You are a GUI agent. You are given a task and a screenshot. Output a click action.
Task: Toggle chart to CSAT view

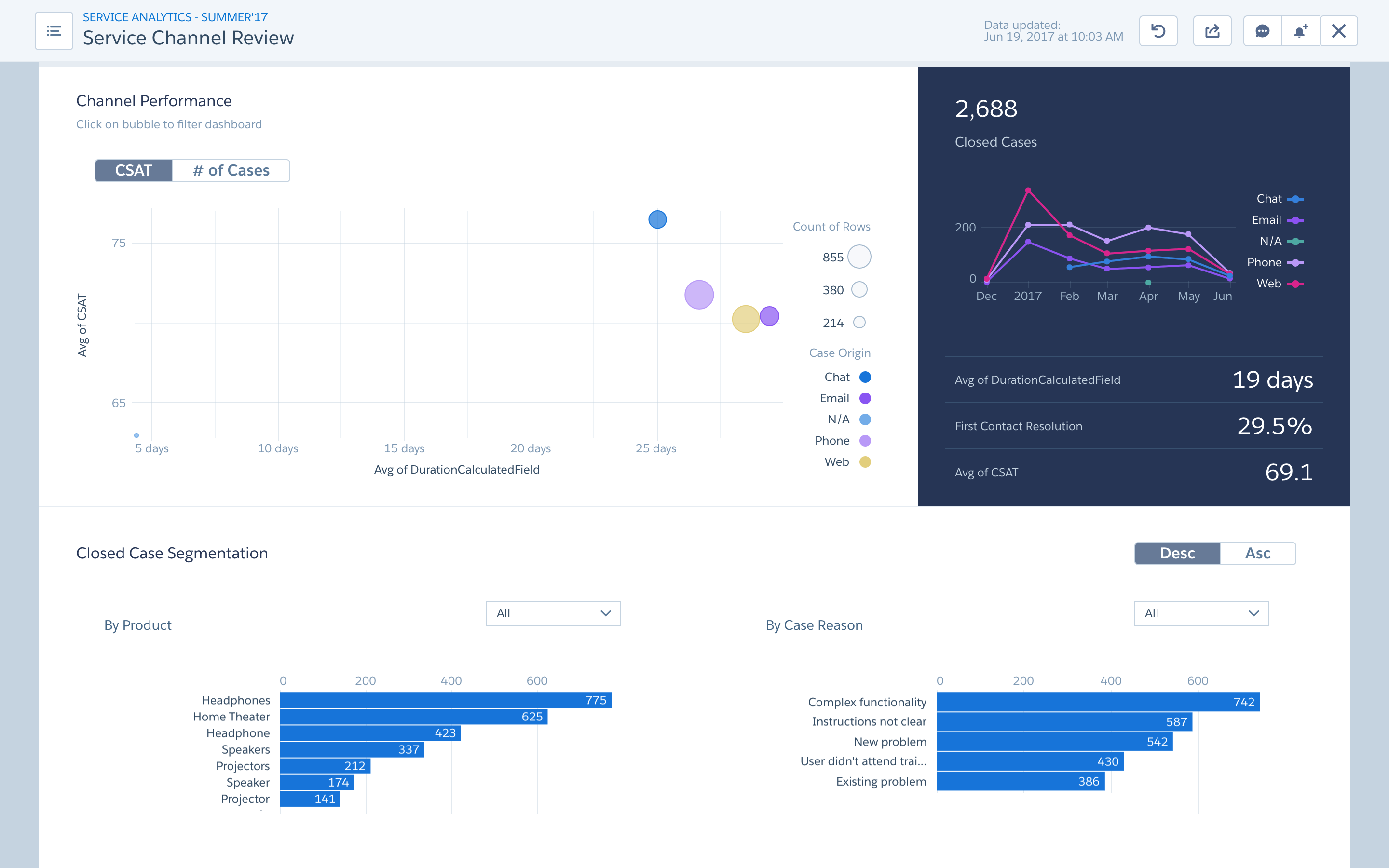click(133, 171)
